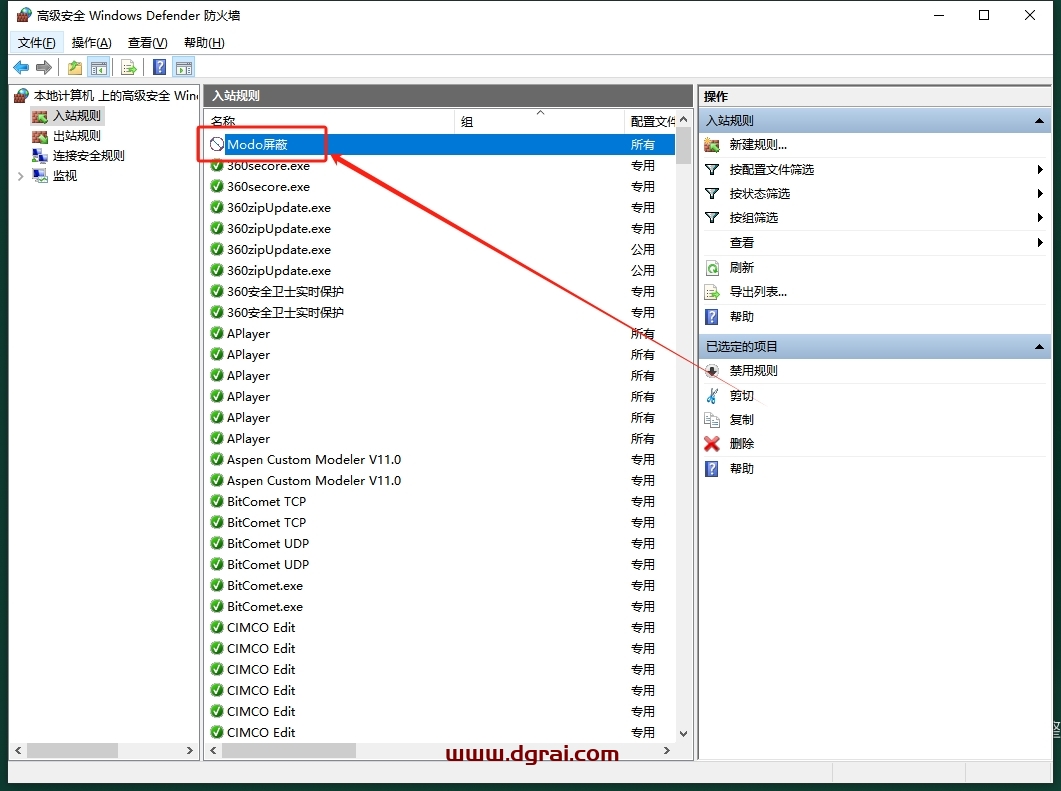
Task: Open 按状态筛选 filter submenu
Action: [x=759, y=194]
